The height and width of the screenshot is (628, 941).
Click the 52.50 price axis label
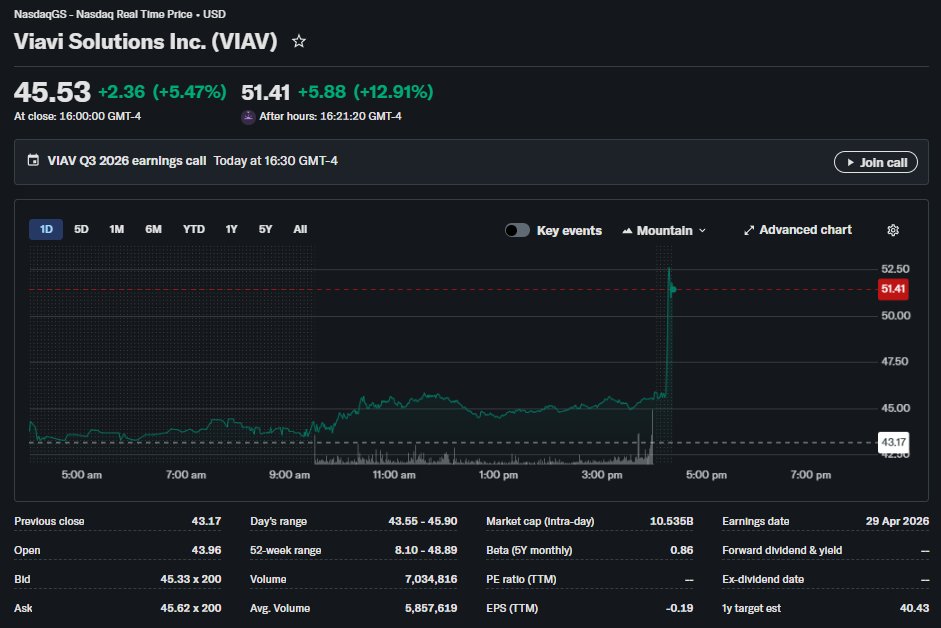pos(895,269)
